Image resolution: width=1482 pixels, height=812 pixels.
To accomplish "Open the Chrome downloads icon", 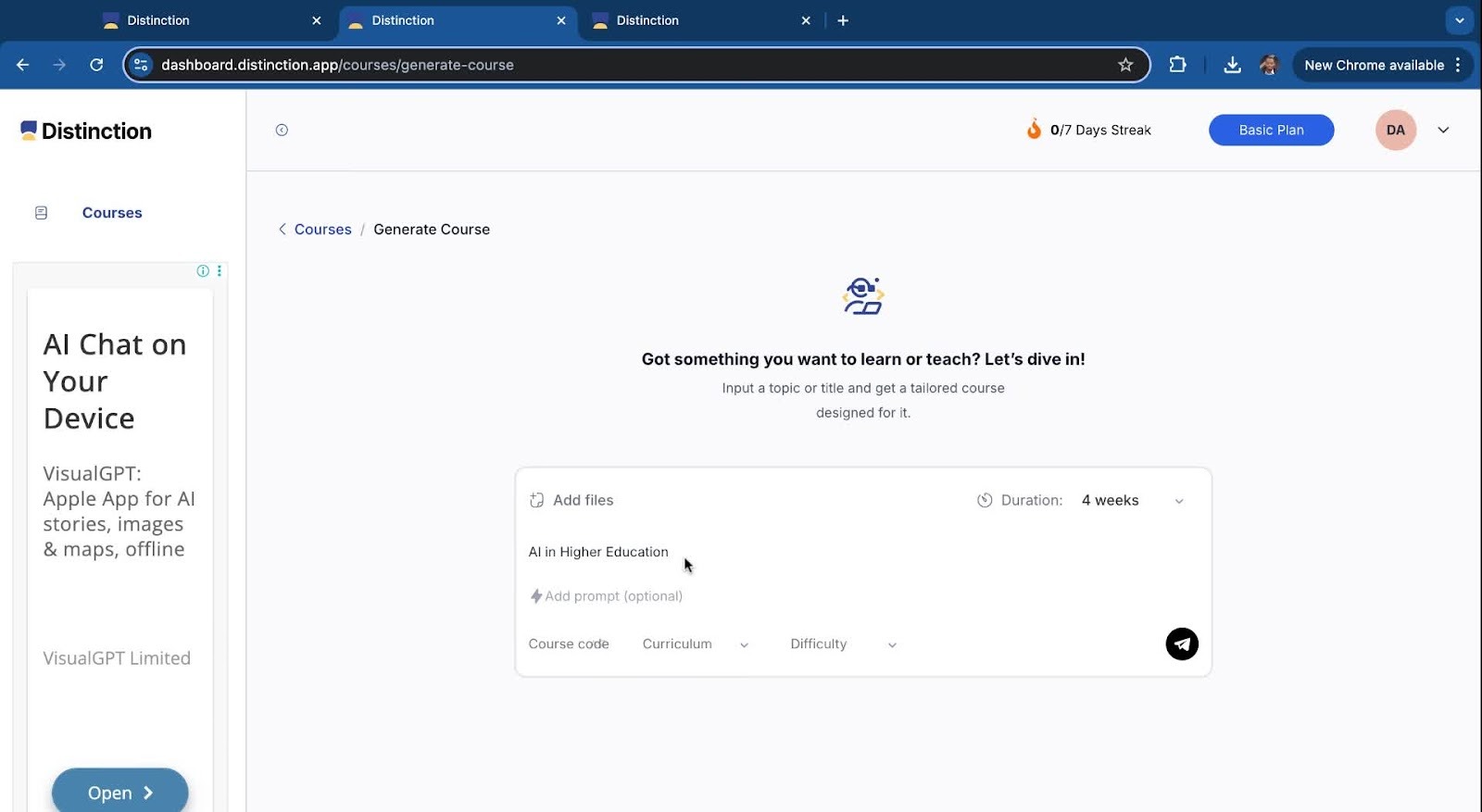I will click(x=1232, y=65).
